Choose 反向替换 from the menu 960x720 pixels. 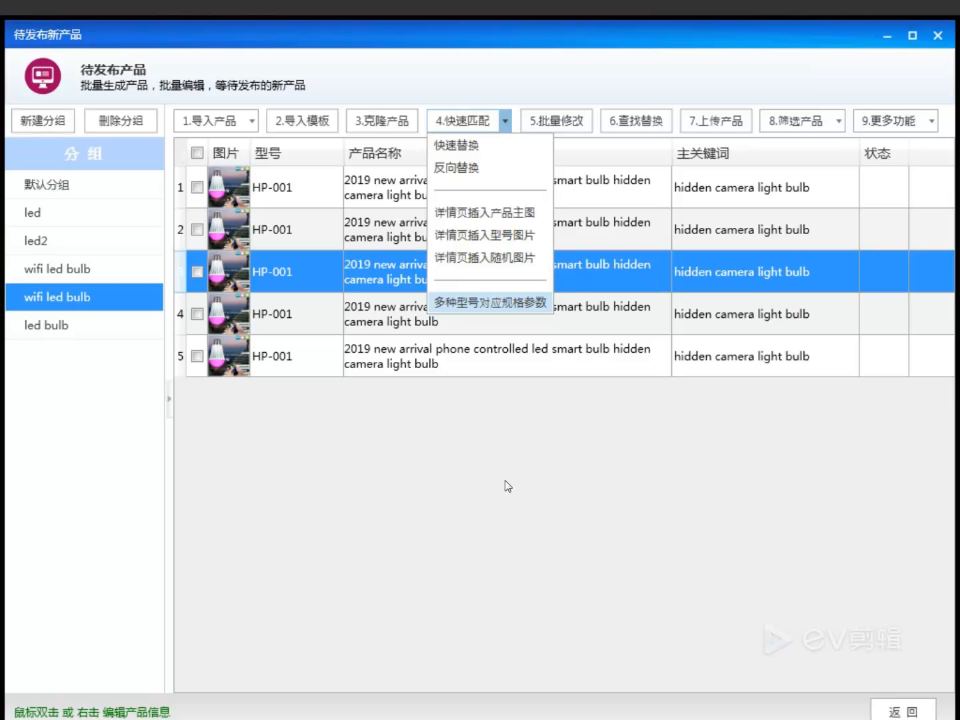pyautogui.click(x=456, y=168)
